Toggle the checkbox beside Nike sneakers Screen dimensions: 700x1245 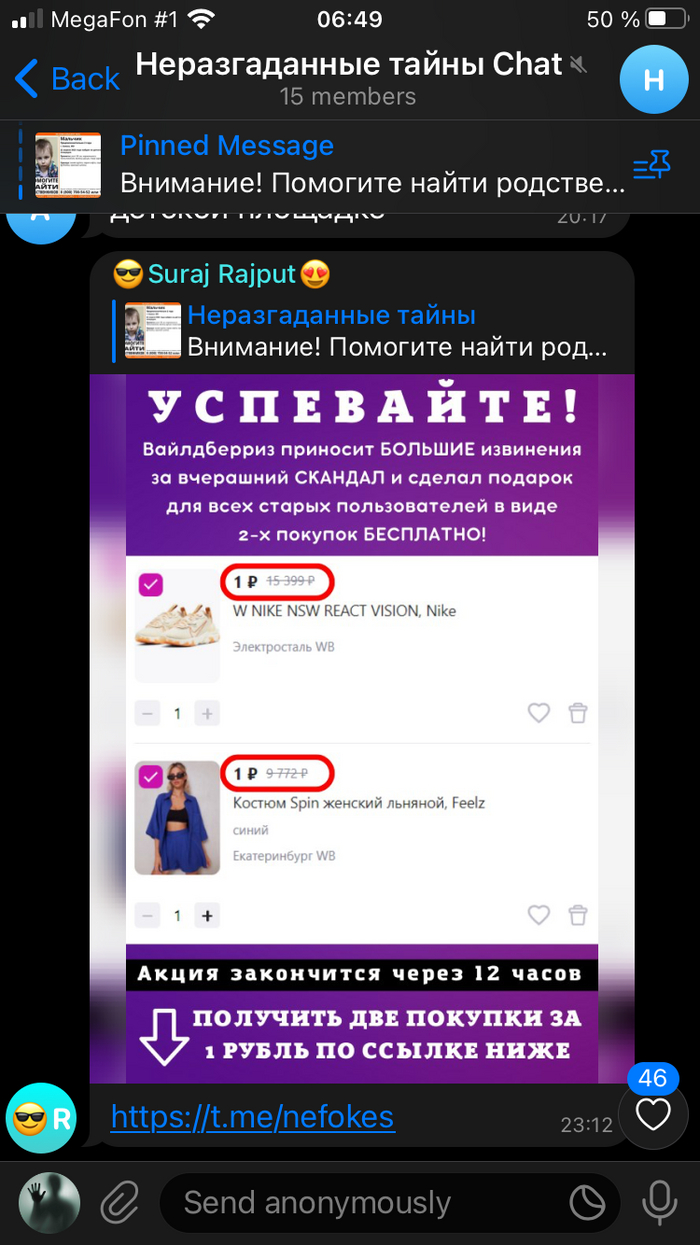151,585
